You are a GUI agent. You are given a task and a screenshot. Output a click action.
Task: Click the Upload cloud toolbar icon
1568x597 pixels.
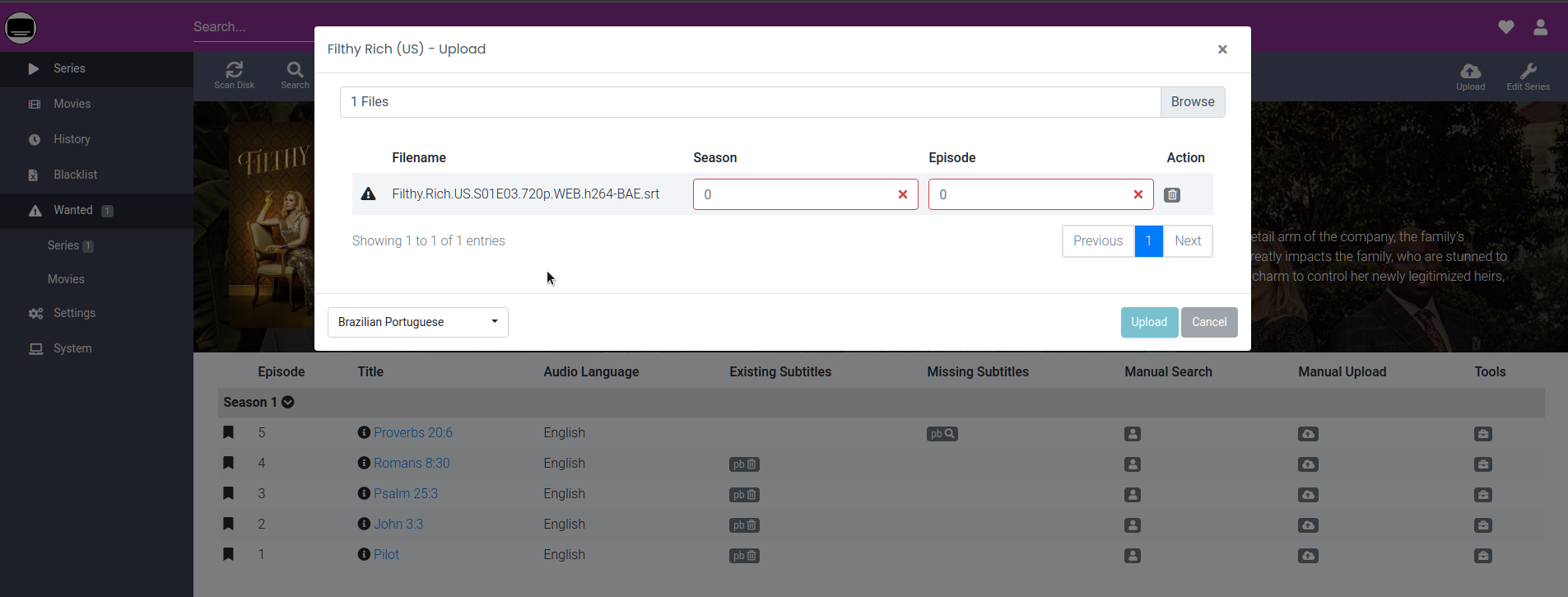[x=1470, y=76]
